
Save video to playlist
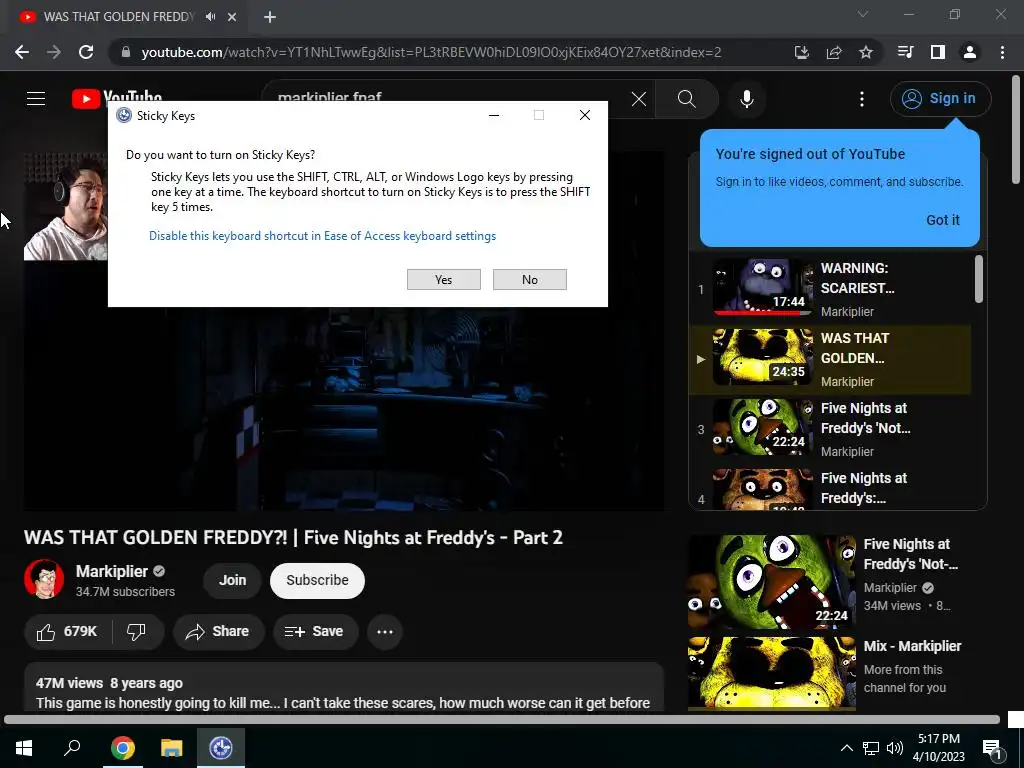pyautogui.click(x=315, y=632)
